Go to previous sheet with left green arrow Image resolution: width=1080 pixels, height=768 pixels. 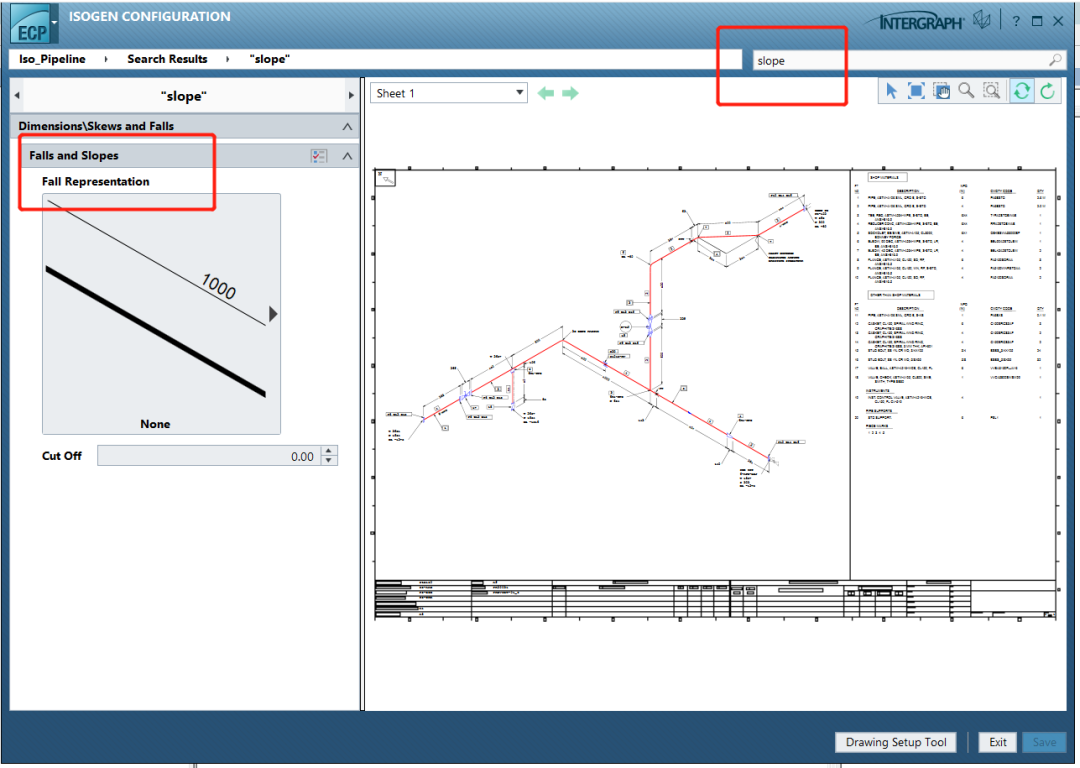[x=546, y=93]
